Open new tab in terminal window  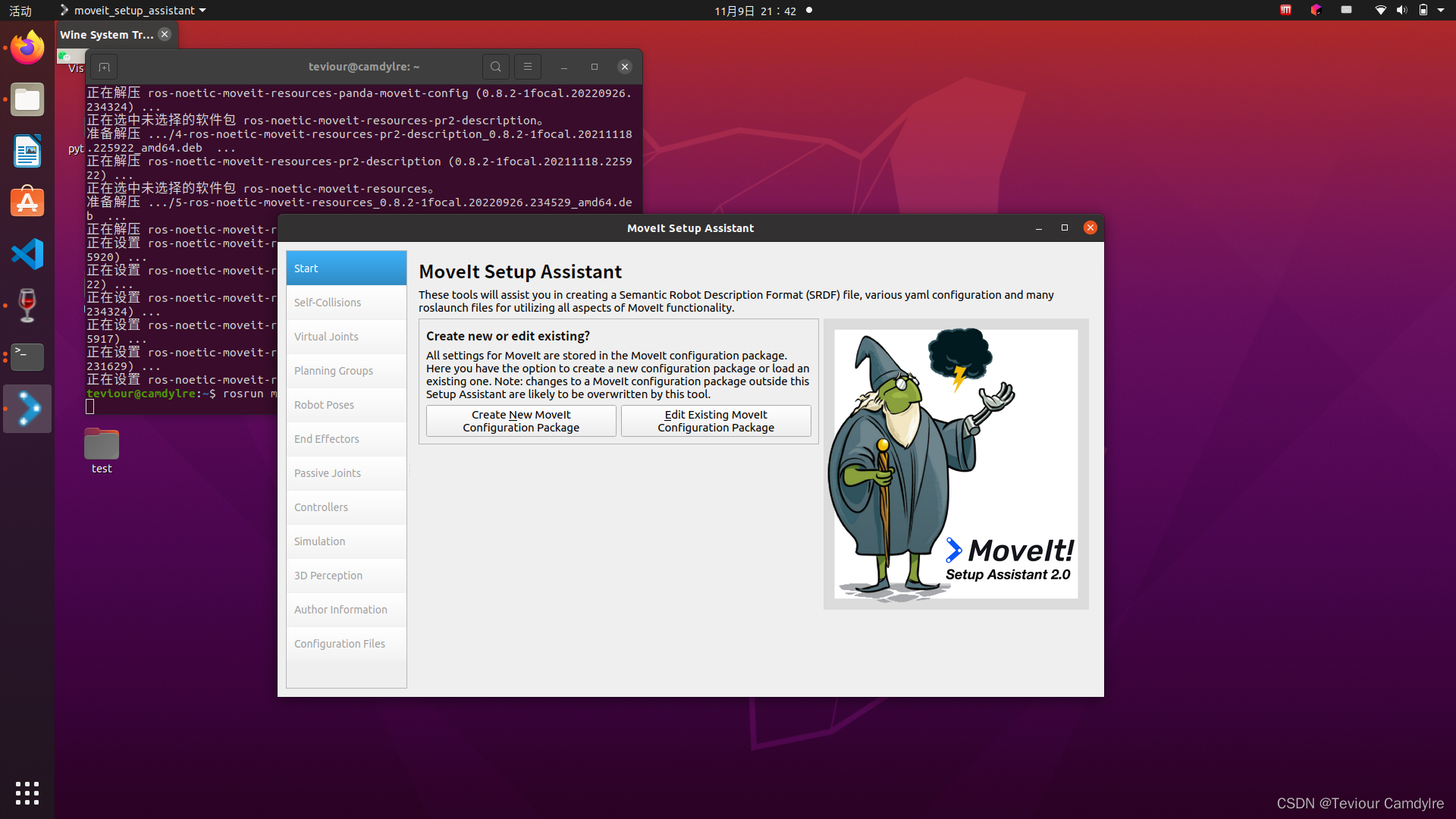(104, 67)
